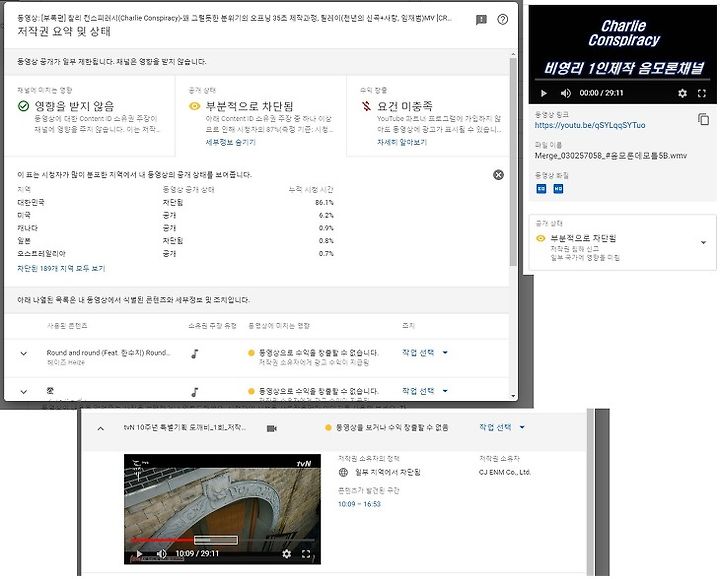Collapse the tvN 도깨비 claim row

101,428
